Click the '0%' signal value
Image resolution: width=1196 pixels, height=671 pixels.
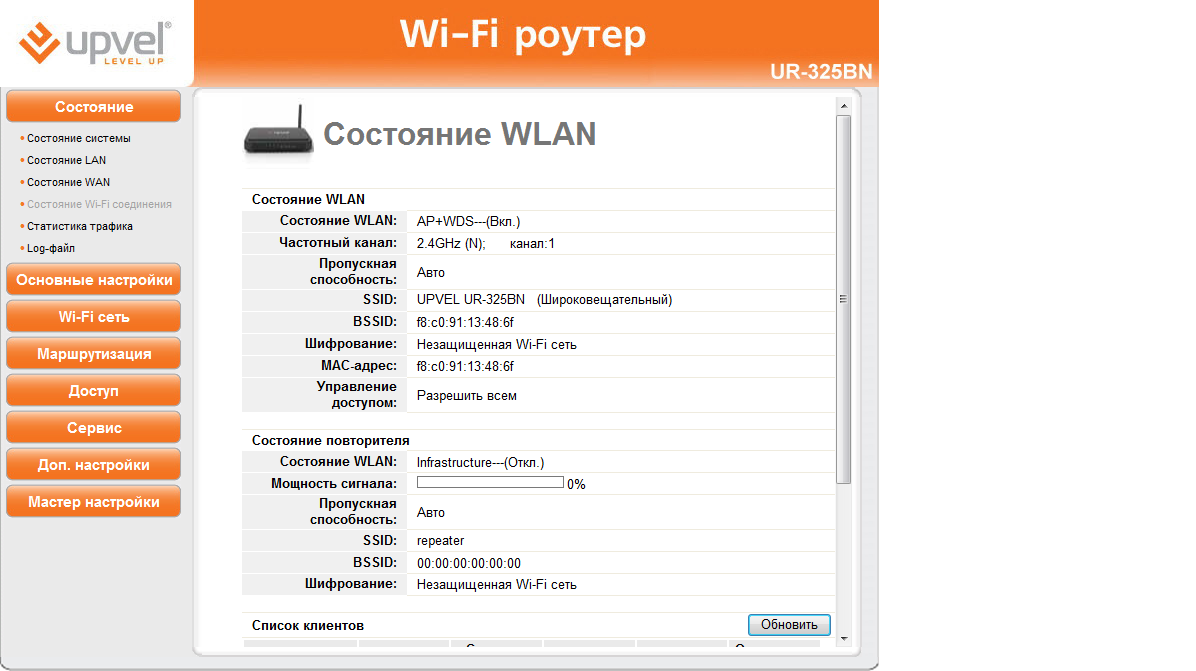(x=576, y=484)
